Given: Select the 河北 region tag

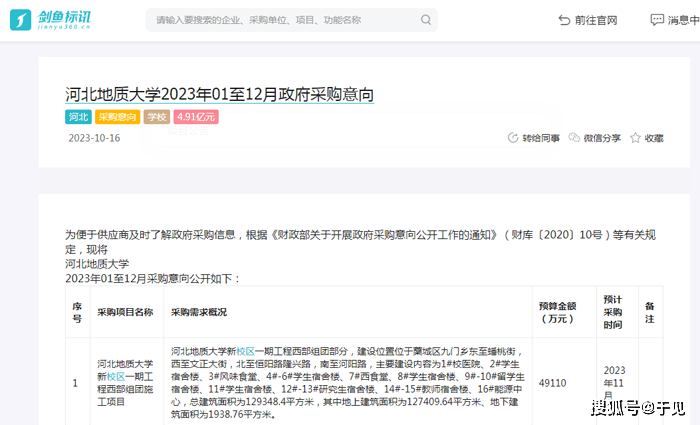Looking at the screenshot, I should tap(79, 117).
